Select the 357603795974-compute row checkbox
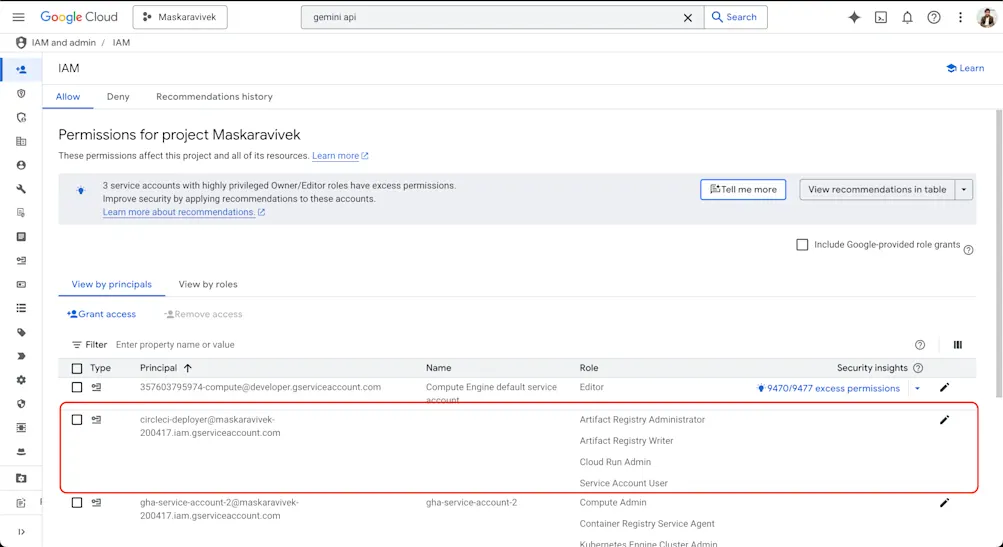 [x=77, y=387]
